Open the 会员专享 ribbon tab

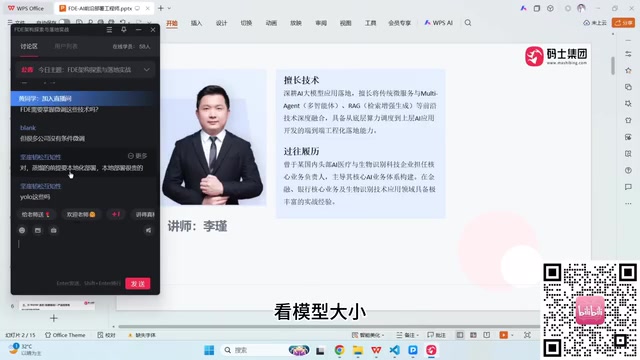400,23
